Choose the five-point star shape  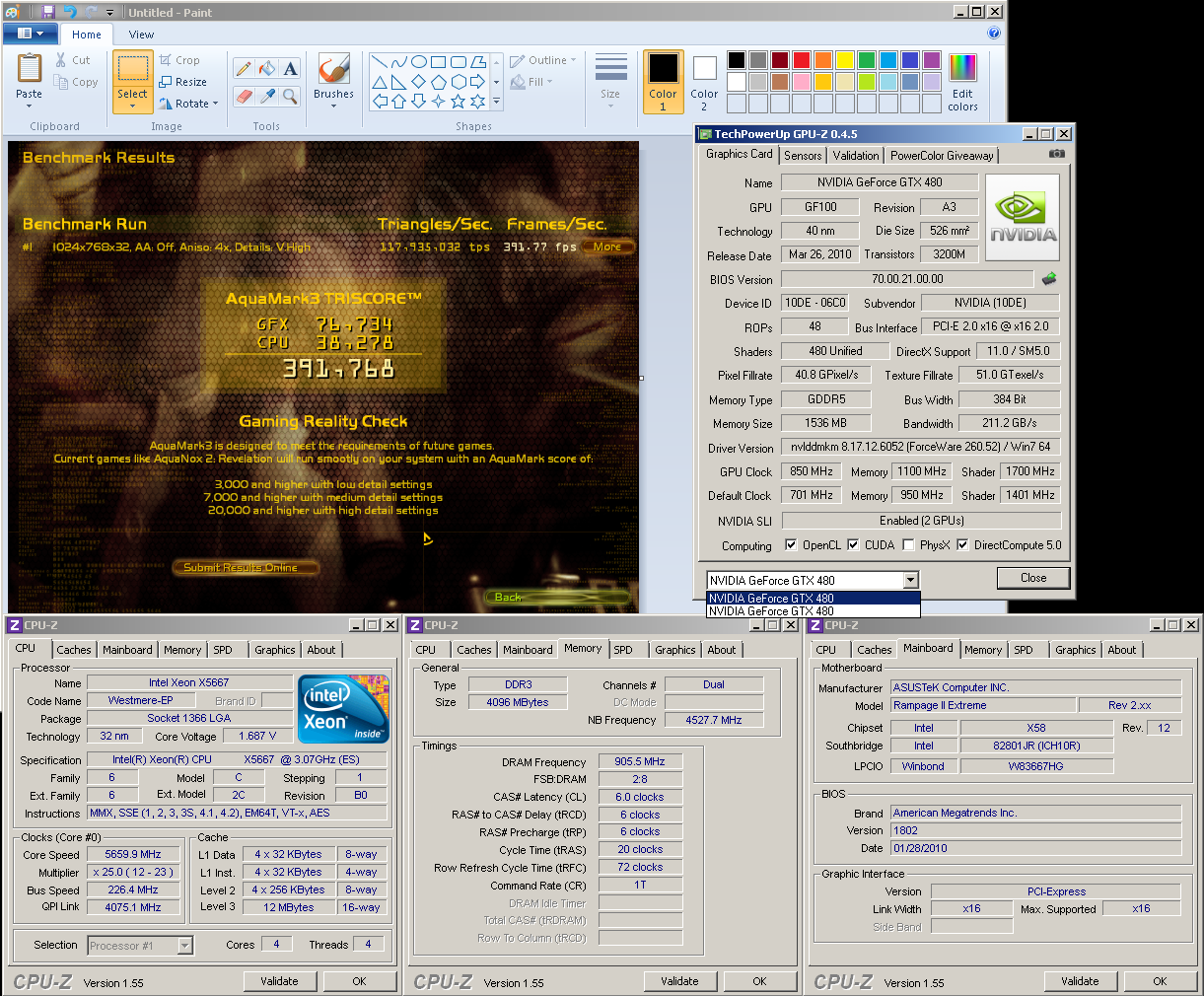tap(459, 101)
